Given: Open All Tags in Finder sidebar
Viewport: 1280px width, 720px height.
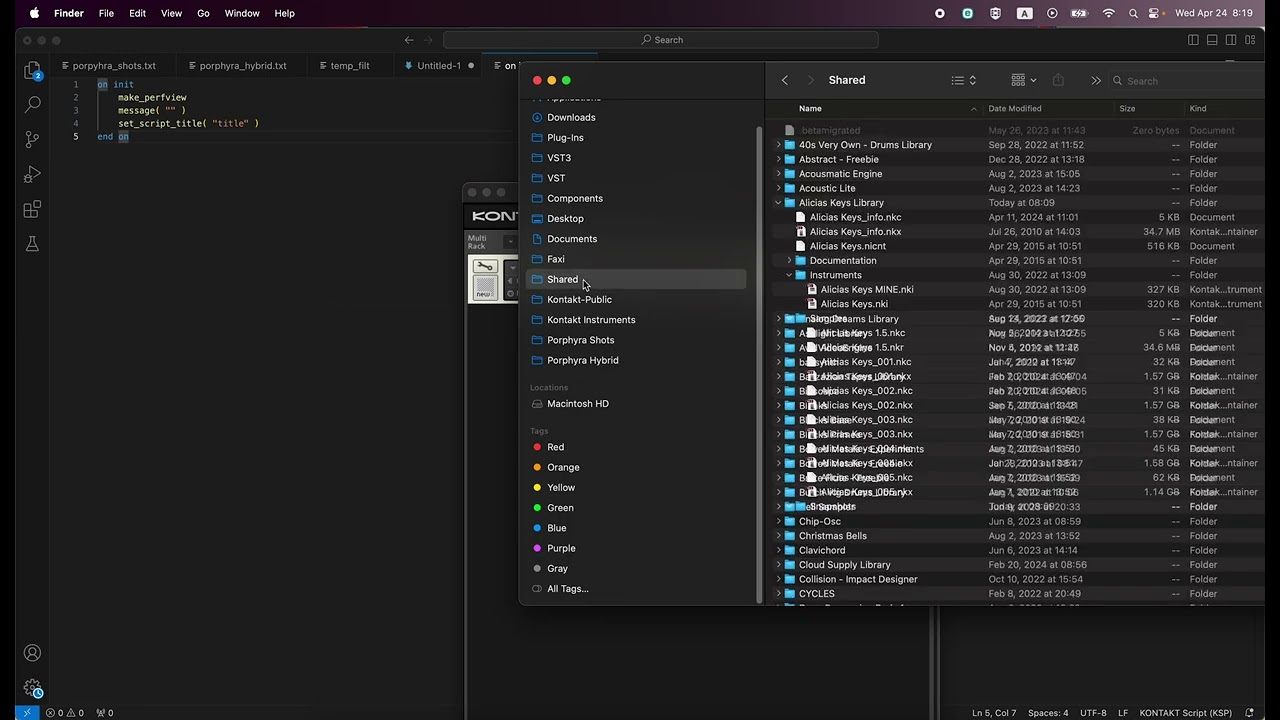Looking at the screenshot, I should click(x=567, y=589).
